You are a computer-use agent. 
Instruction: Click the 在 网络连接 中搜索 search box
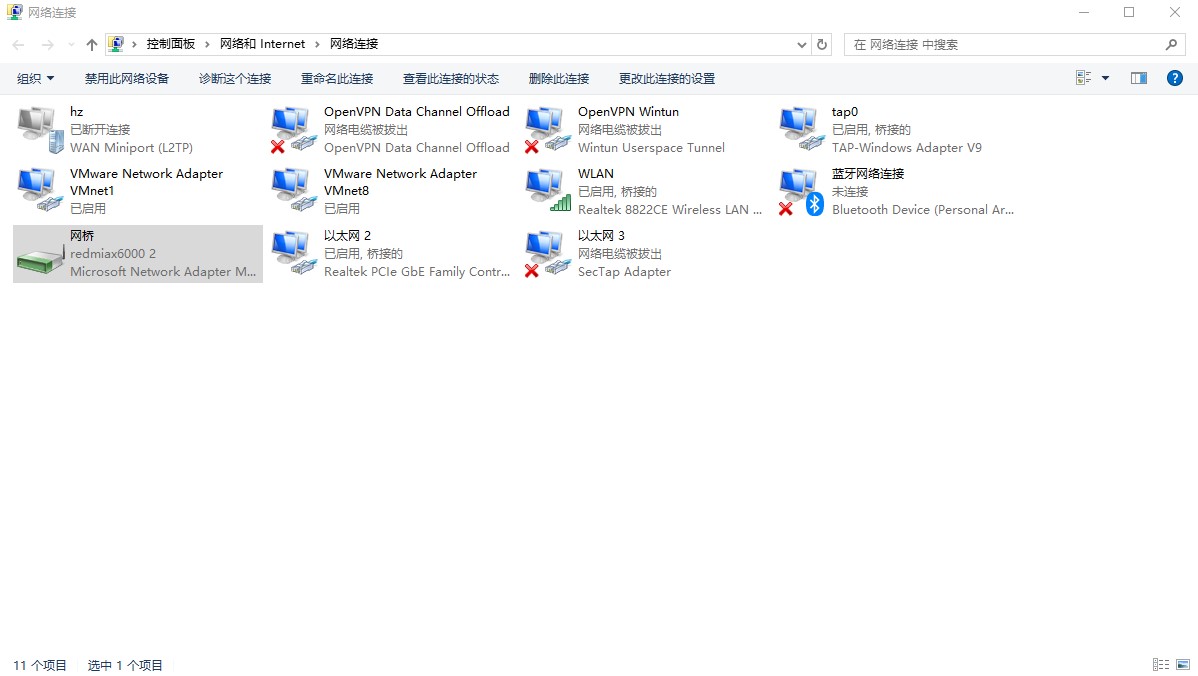tap(1005, 45)
